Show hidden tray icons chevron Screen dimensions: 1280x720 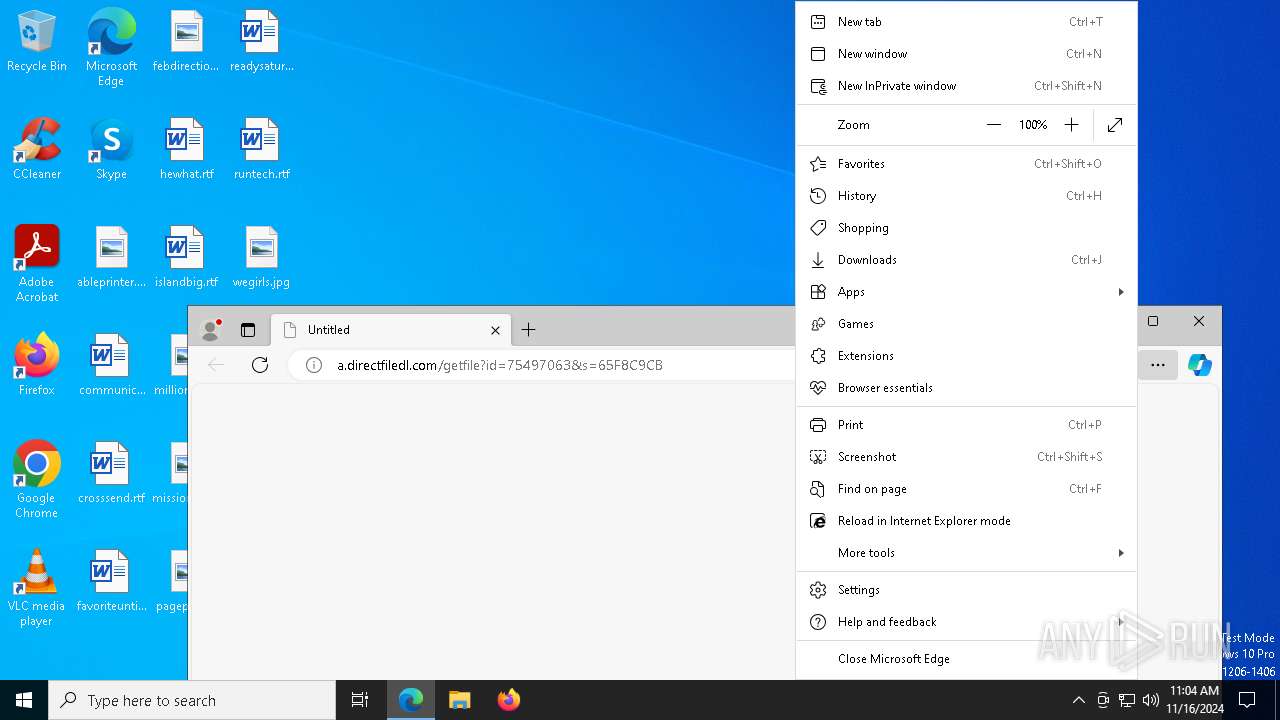[x=1078, y=700]
